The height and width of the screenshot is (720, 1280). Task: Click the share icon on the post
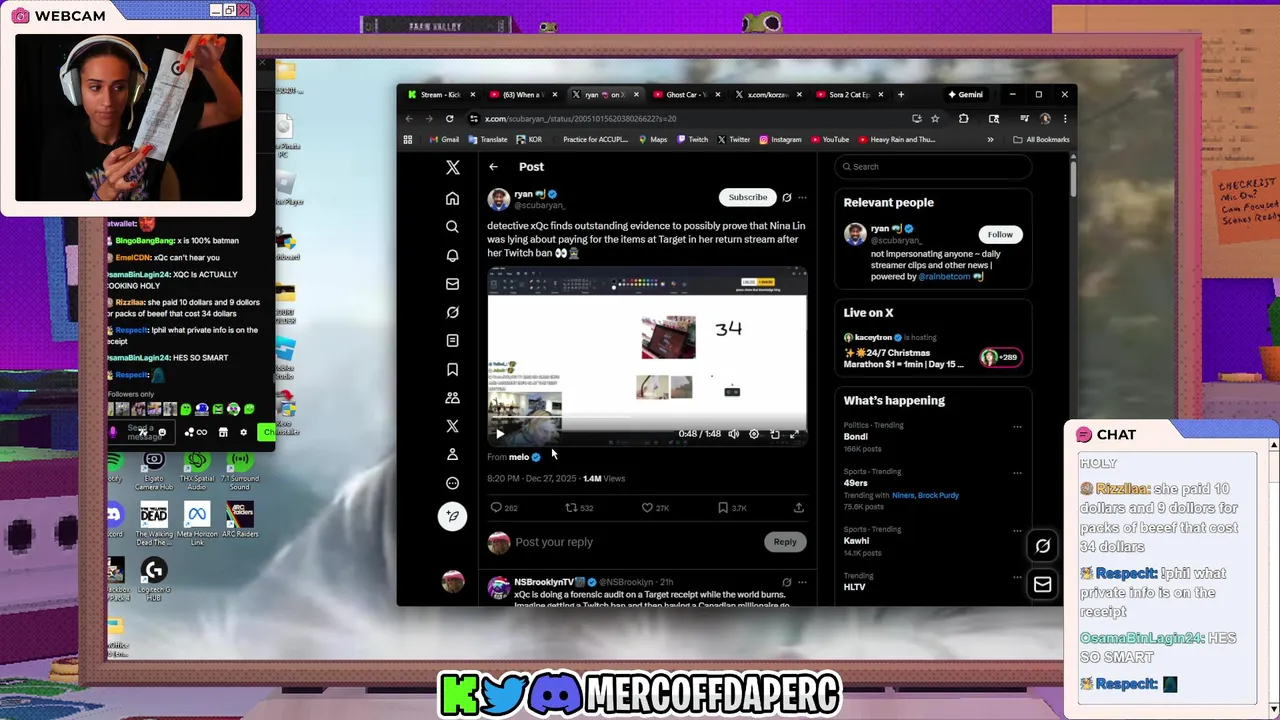798,508
